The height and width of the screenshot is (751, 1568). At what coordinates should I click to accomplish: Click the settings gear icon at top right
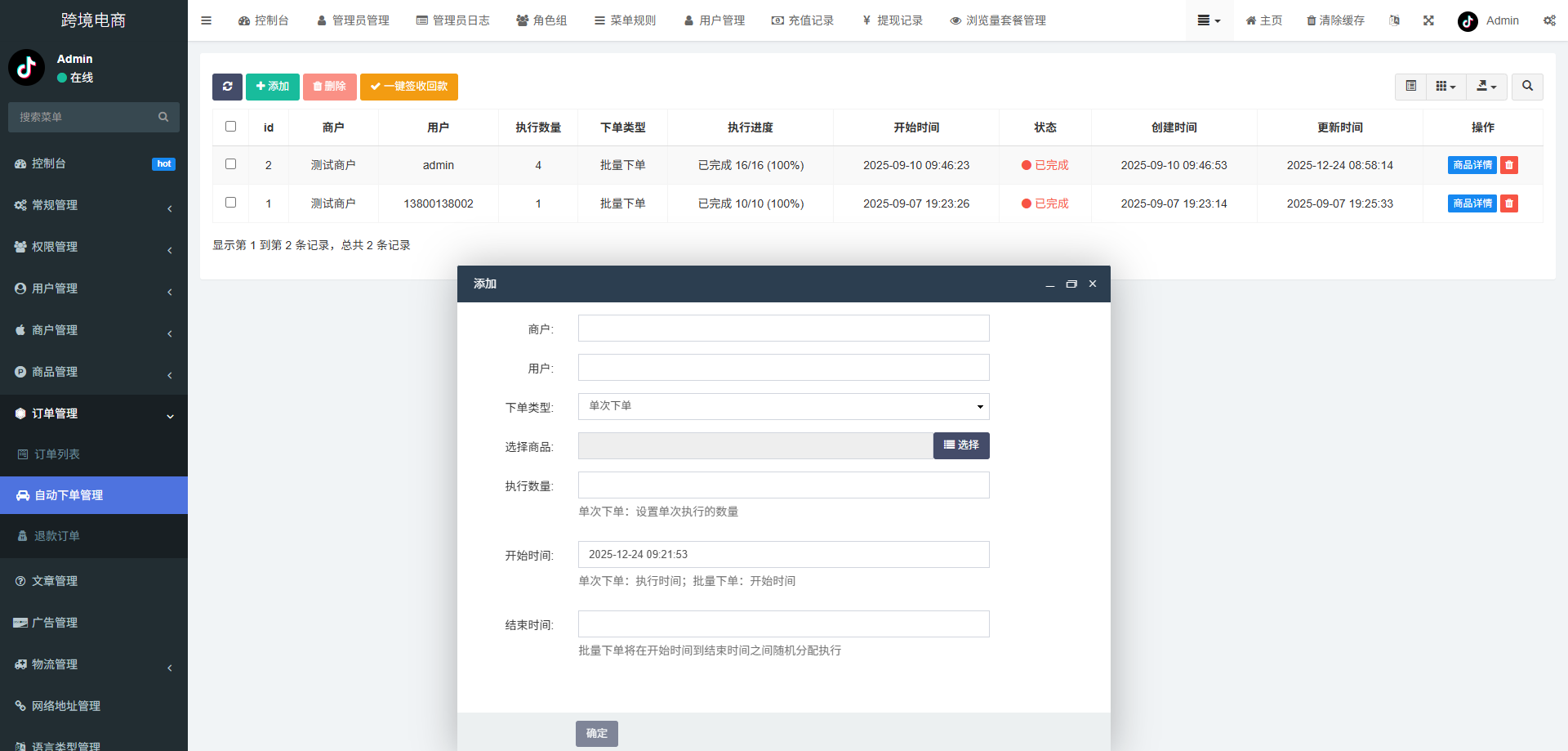pos(1549,20)
